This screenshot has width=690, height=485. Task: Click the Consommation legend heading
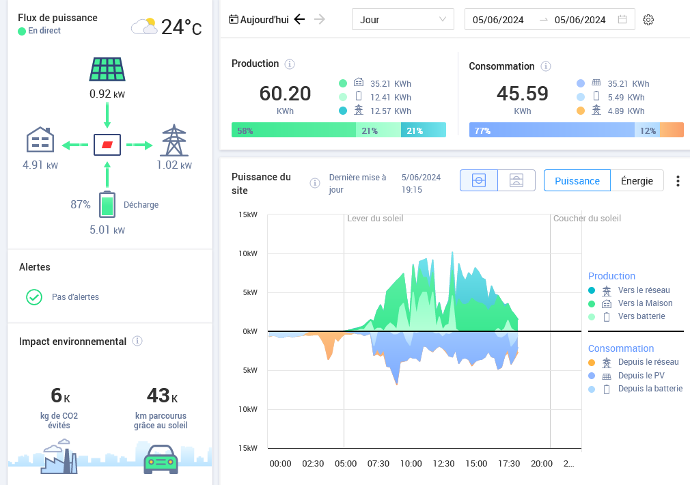pyautogui.click(x=621, y=349)
